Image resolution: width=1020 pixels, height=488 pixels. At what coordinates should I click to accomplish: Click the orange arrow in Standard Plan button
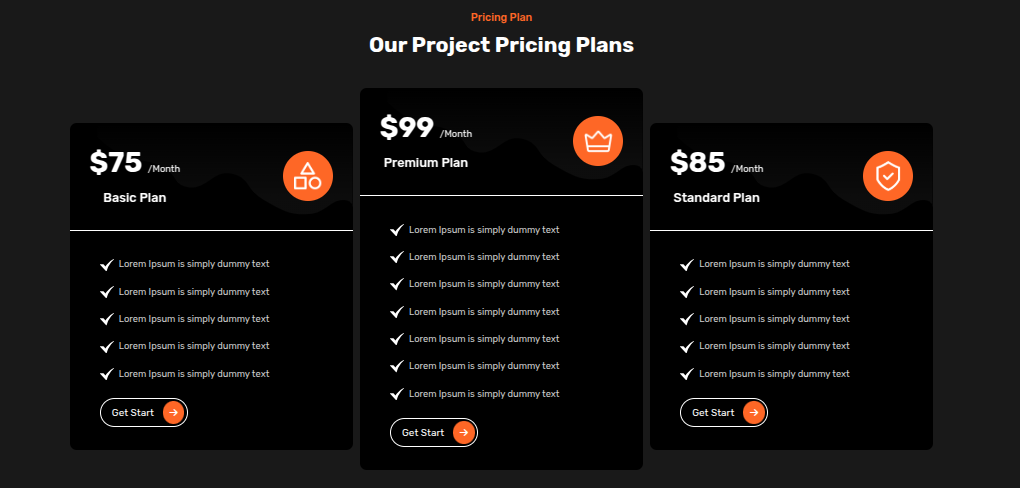click(754, 412)
